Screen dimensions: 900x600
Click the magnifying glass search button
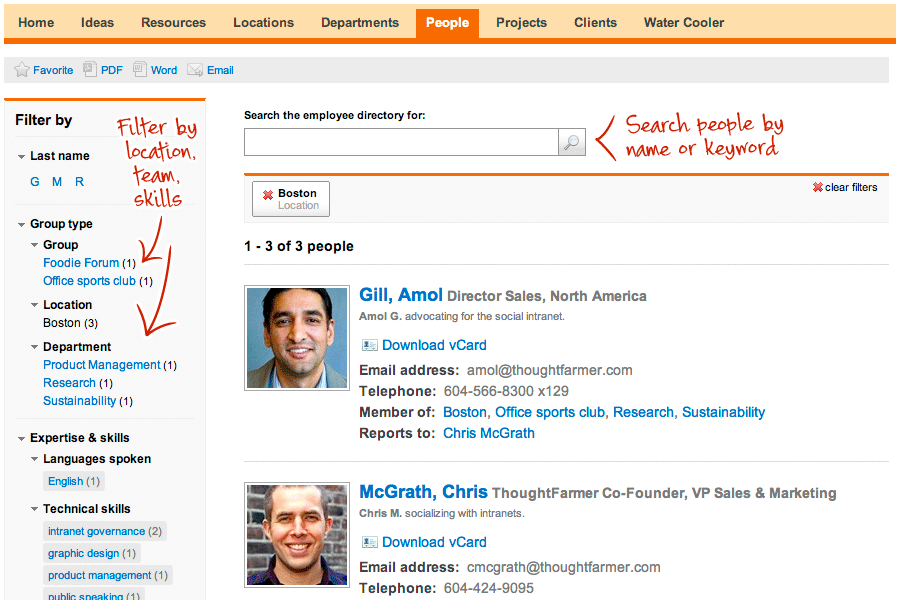click(571, 142)
